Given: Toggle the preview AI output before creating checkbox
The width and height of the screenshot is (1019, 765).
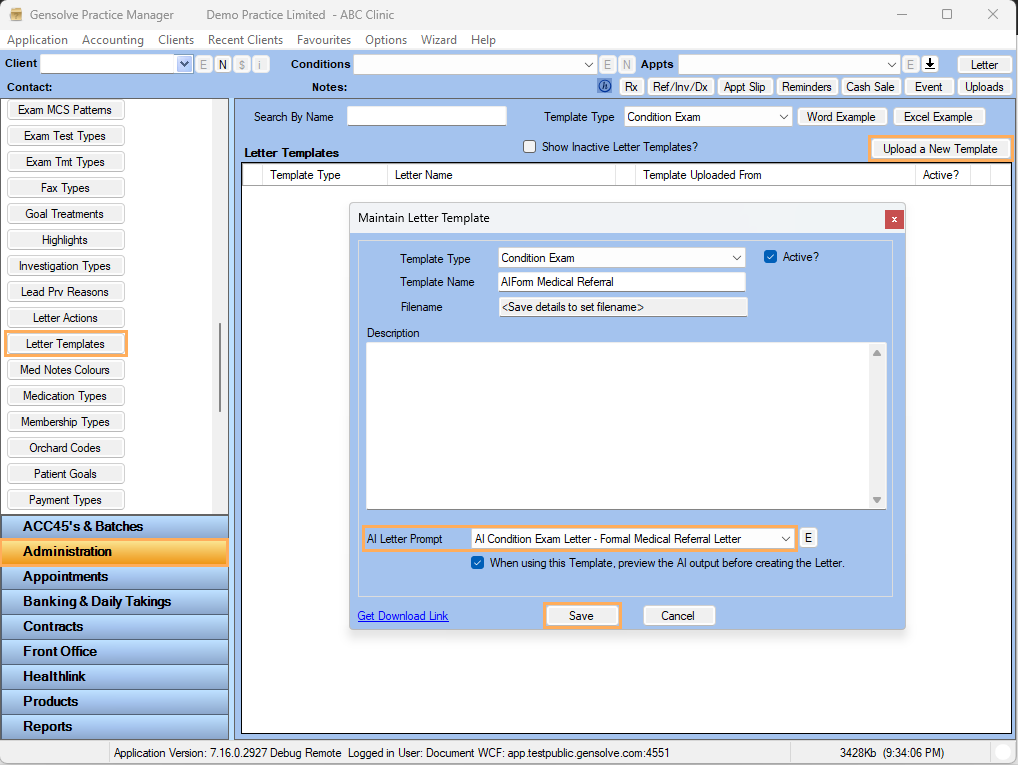Looking at the screenshot, I should tap(478, 563).
